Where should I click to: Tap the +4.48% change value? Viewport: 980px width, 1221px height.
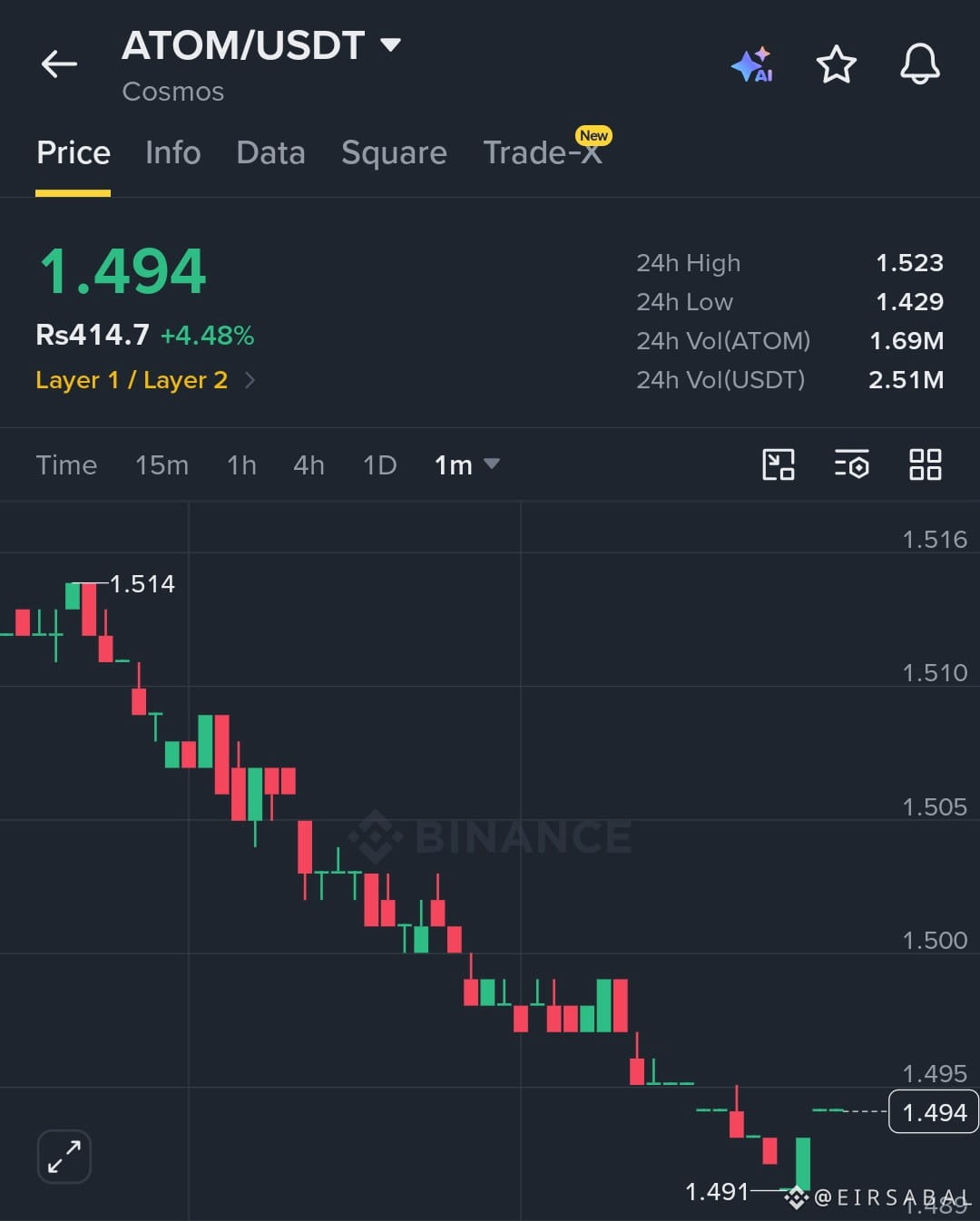pos(207,336)
